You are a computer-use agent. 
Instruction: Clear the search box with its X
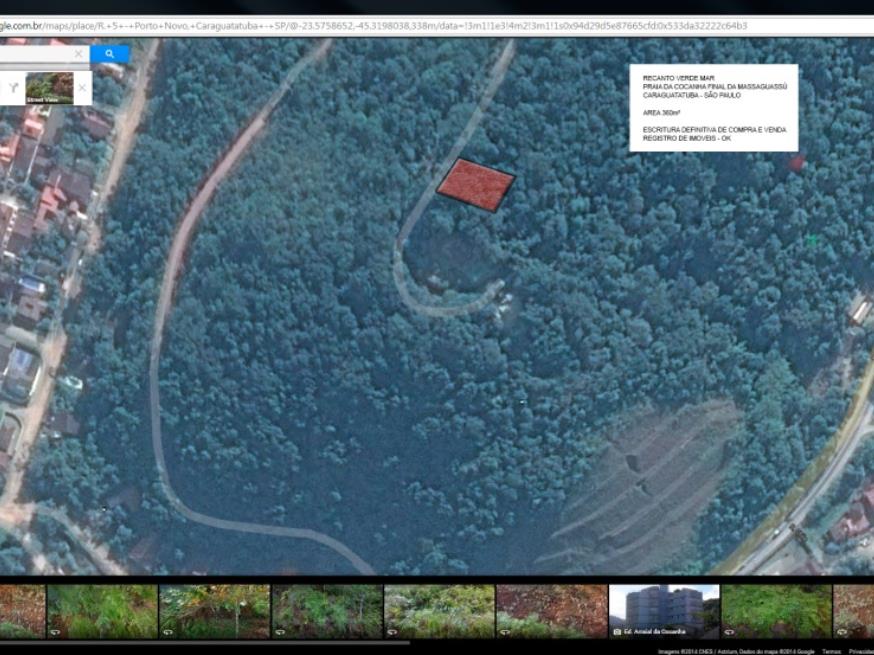click(x=79, y=54)
